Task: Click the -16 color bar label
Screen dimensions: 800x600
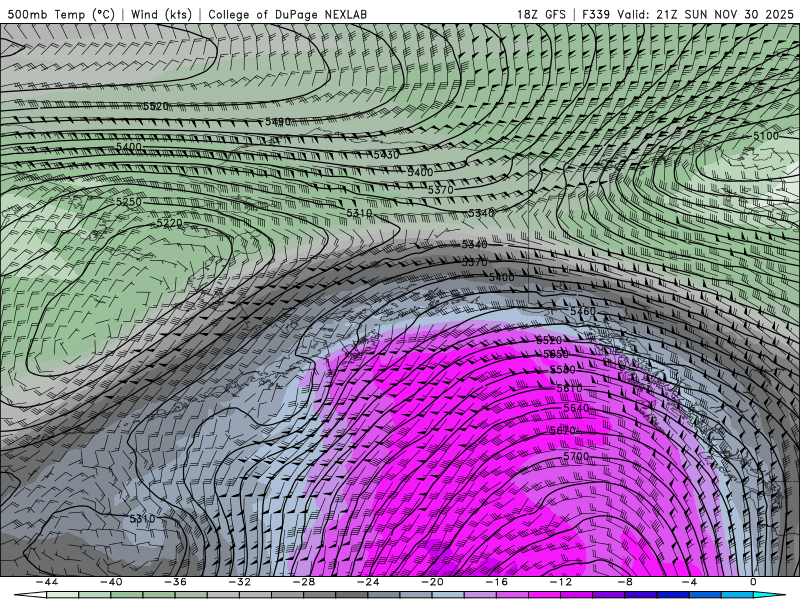Action: [496, 582]
